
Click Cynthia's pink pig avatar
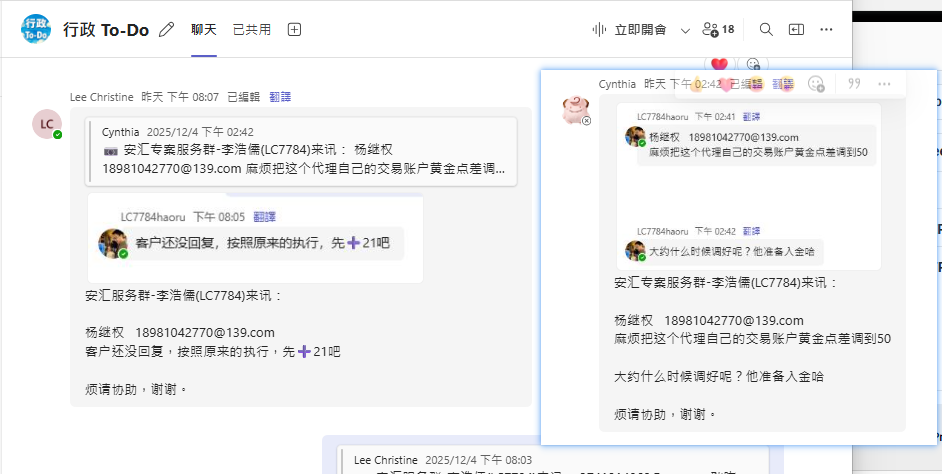click(576, 110)
